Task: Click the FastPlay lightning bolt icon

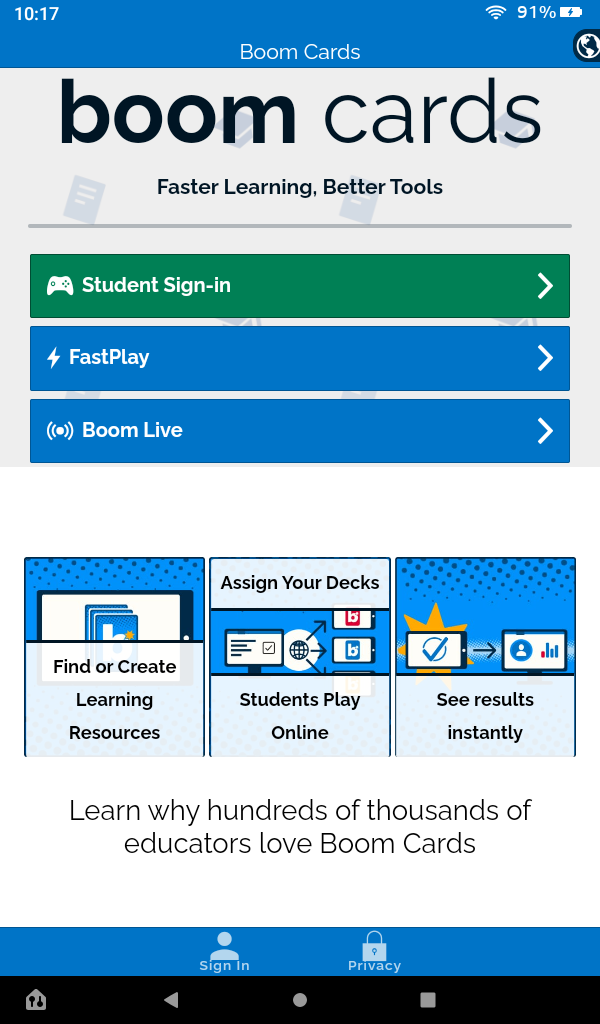Action: (54, 358)
